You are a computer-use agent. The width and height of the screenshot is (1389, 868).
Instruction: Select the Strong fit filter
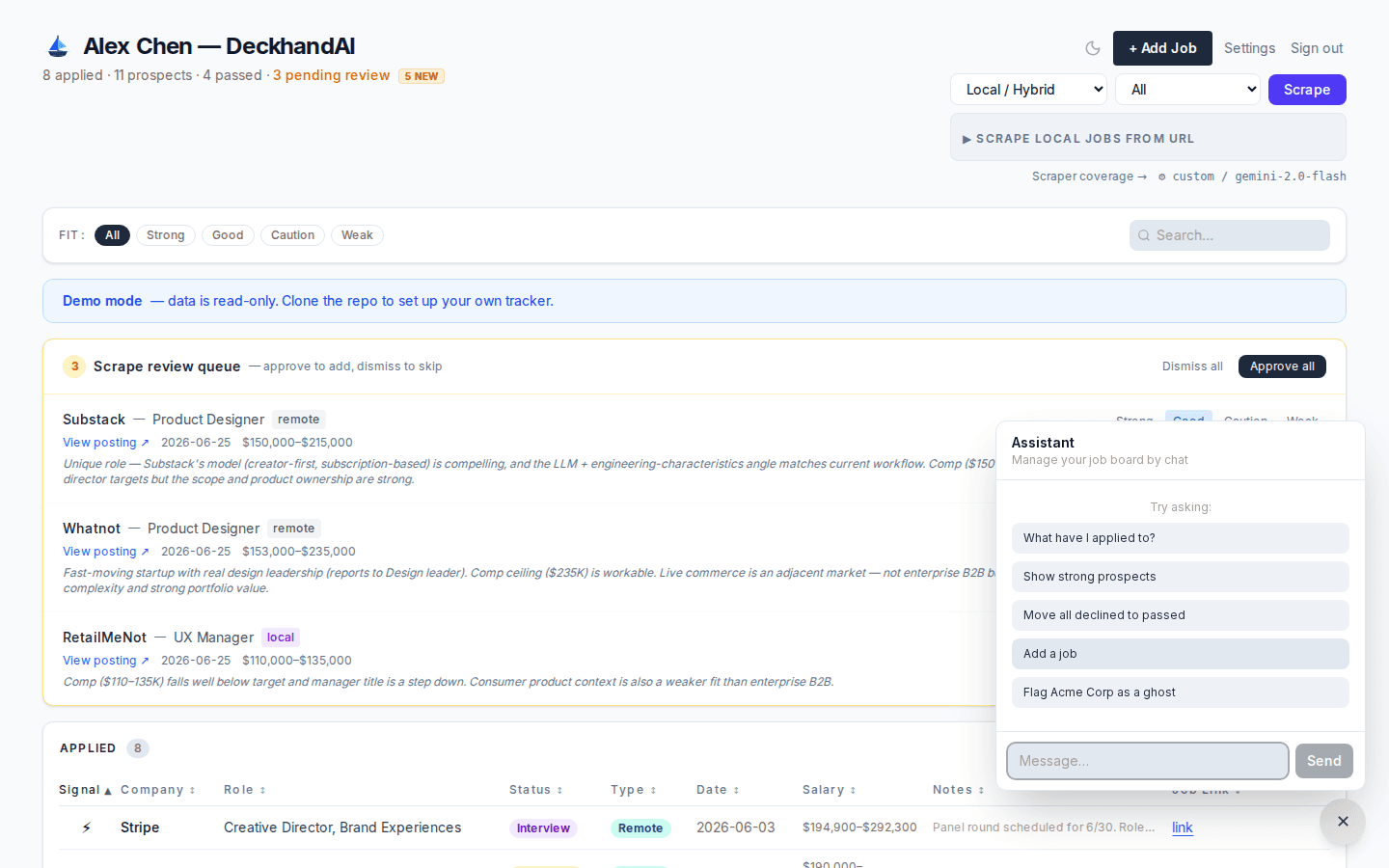coord(166,235)
